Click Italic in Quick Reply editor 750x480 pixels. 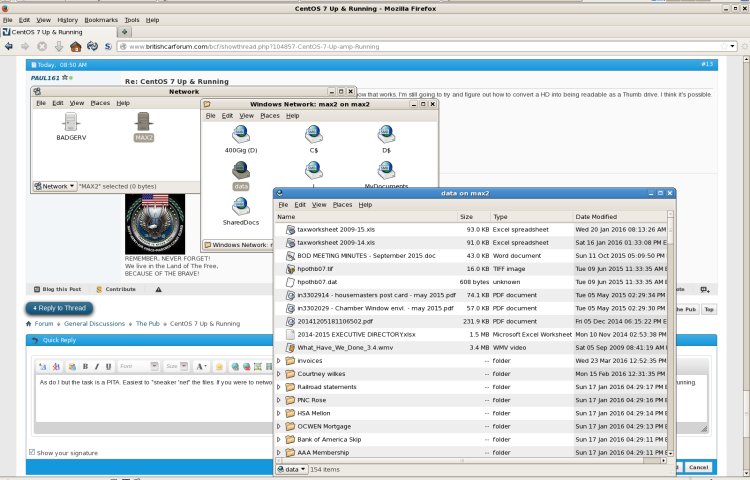pos(97,367)
